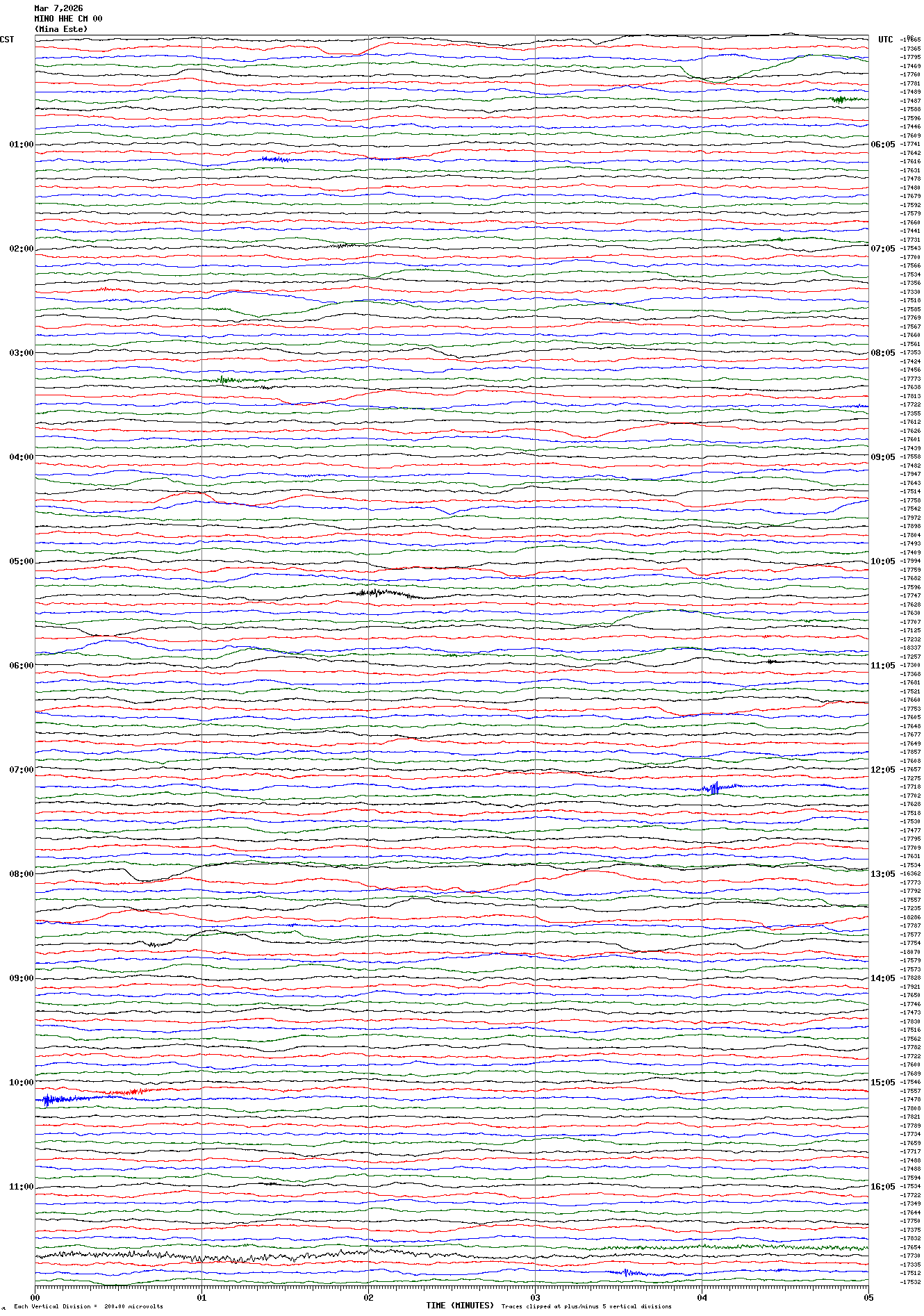924x1316 pixels.
Task: Click the traces clipped footnote text
Action: [586, 1306]
